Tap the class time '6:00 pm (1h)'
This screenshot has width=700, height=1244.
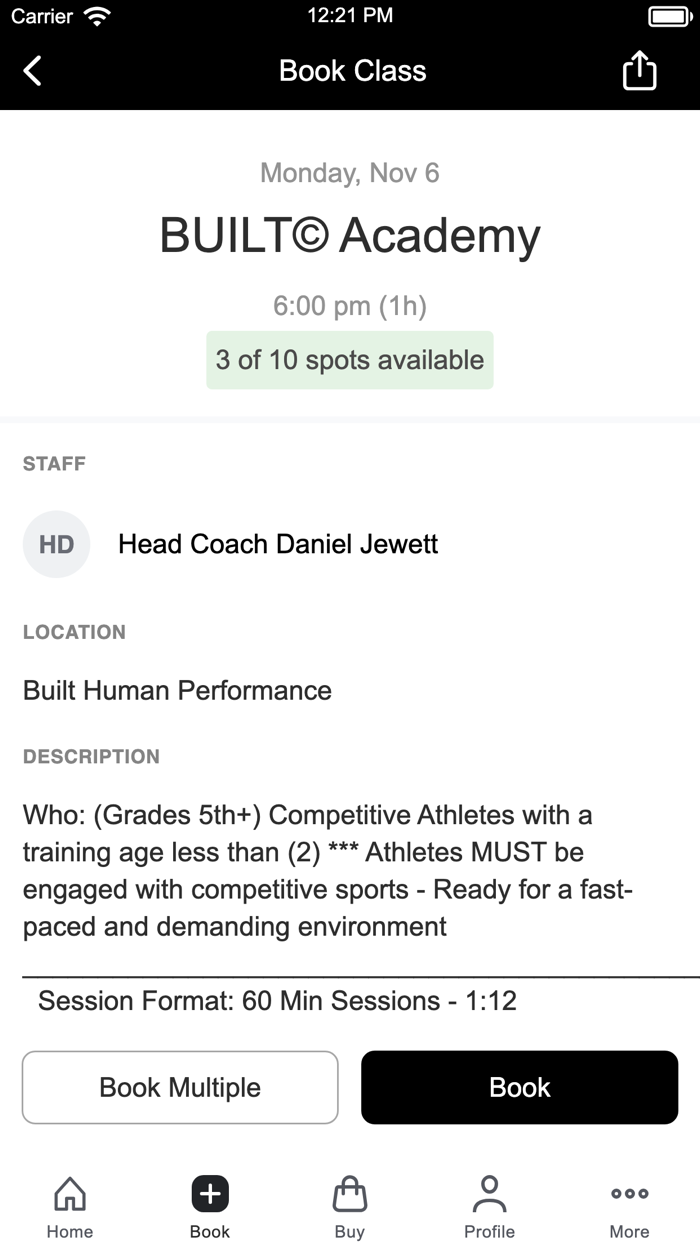pos(349,305)
